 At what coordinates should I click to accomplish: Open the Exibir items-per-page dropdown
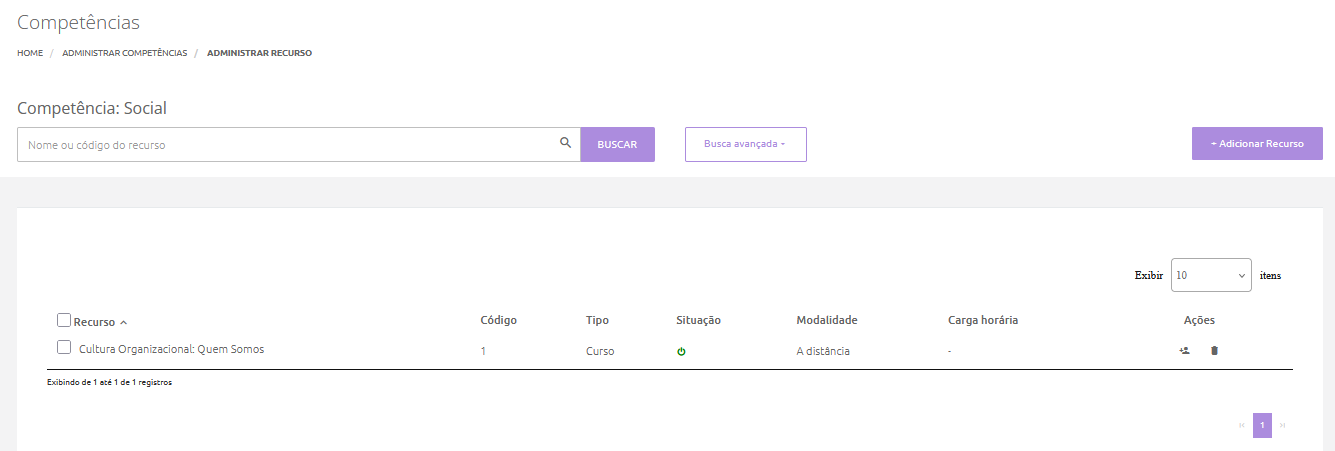(1210, 275)
